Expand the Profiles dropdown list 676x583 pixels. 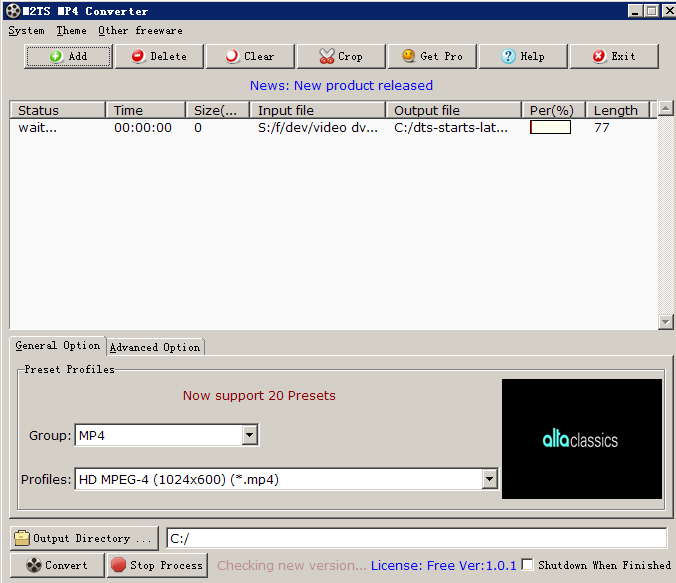pyautogui.click(x=489, y=479)
